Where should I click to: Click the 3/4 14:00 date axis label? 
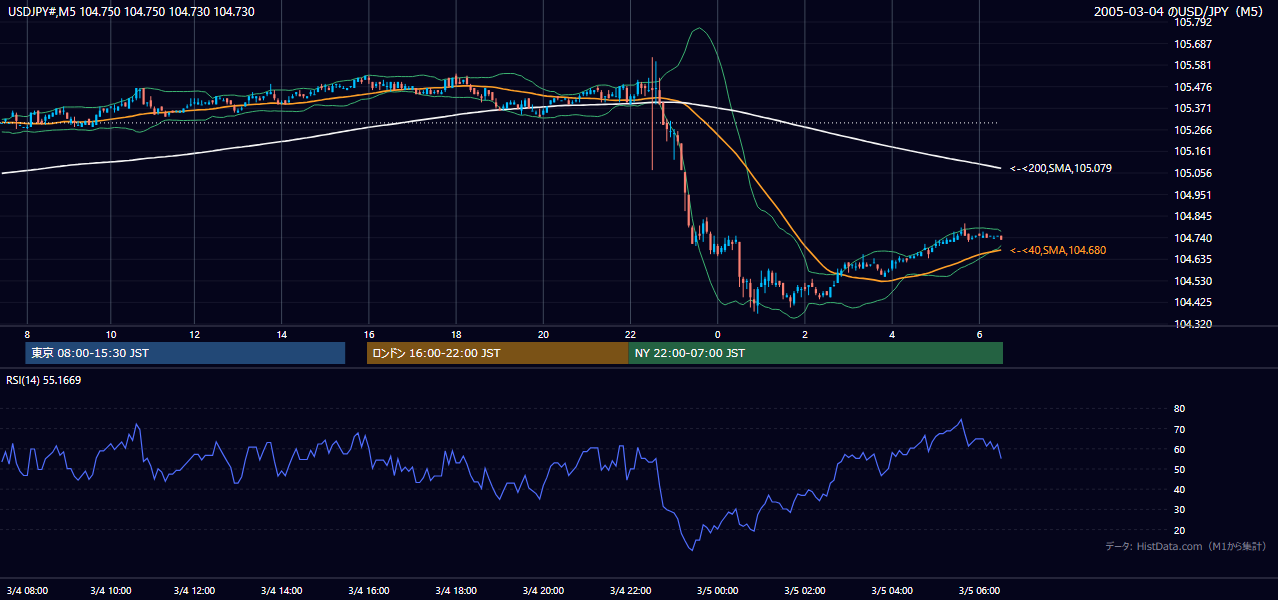282,590
